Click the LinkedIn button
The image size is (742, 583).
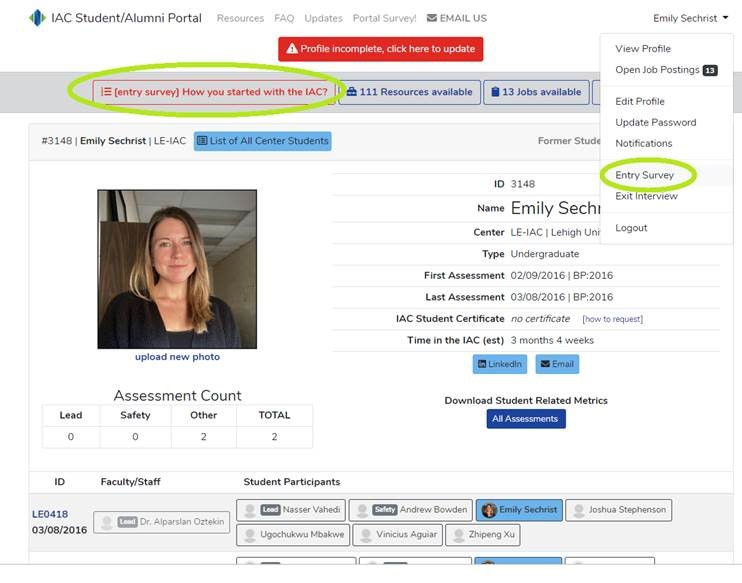tap(500, 364)
